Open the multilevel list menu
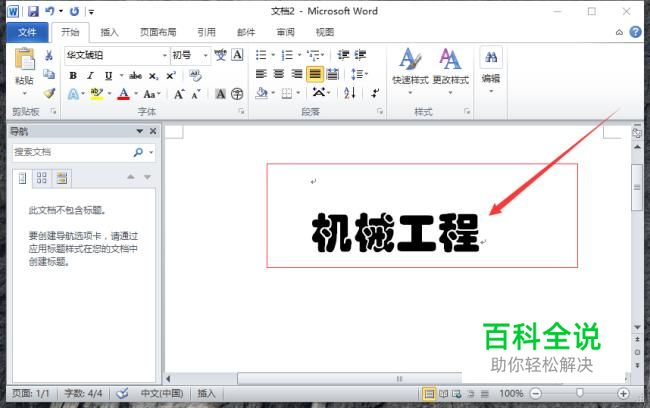 click(314, 55)
